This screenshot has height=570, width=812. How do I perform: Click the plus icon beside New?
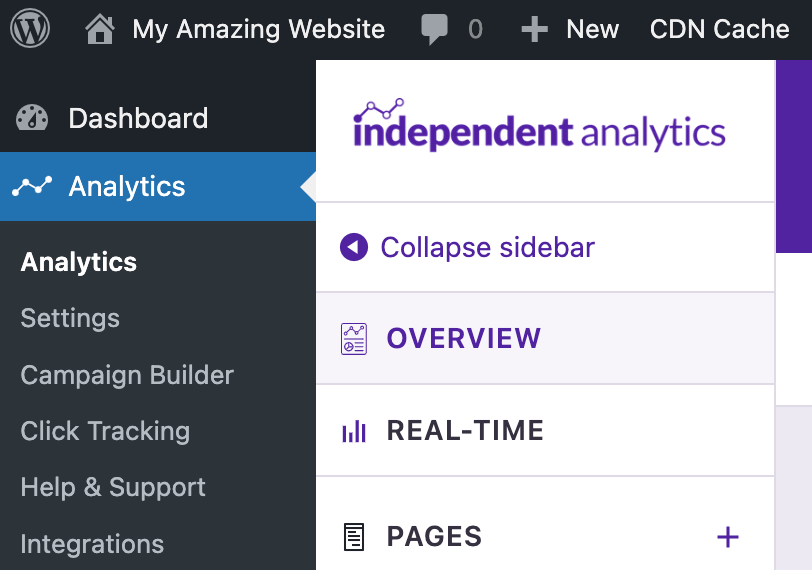click(535, 30)
